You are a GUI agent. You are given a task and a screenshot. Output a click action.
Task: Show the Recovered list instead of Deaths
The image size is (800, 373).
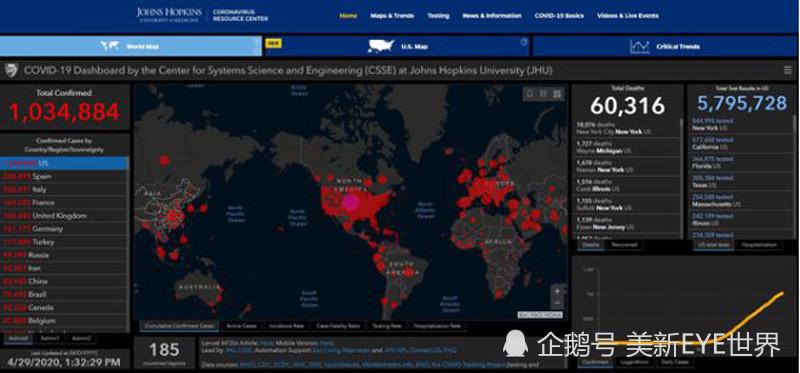coord(624,245)
